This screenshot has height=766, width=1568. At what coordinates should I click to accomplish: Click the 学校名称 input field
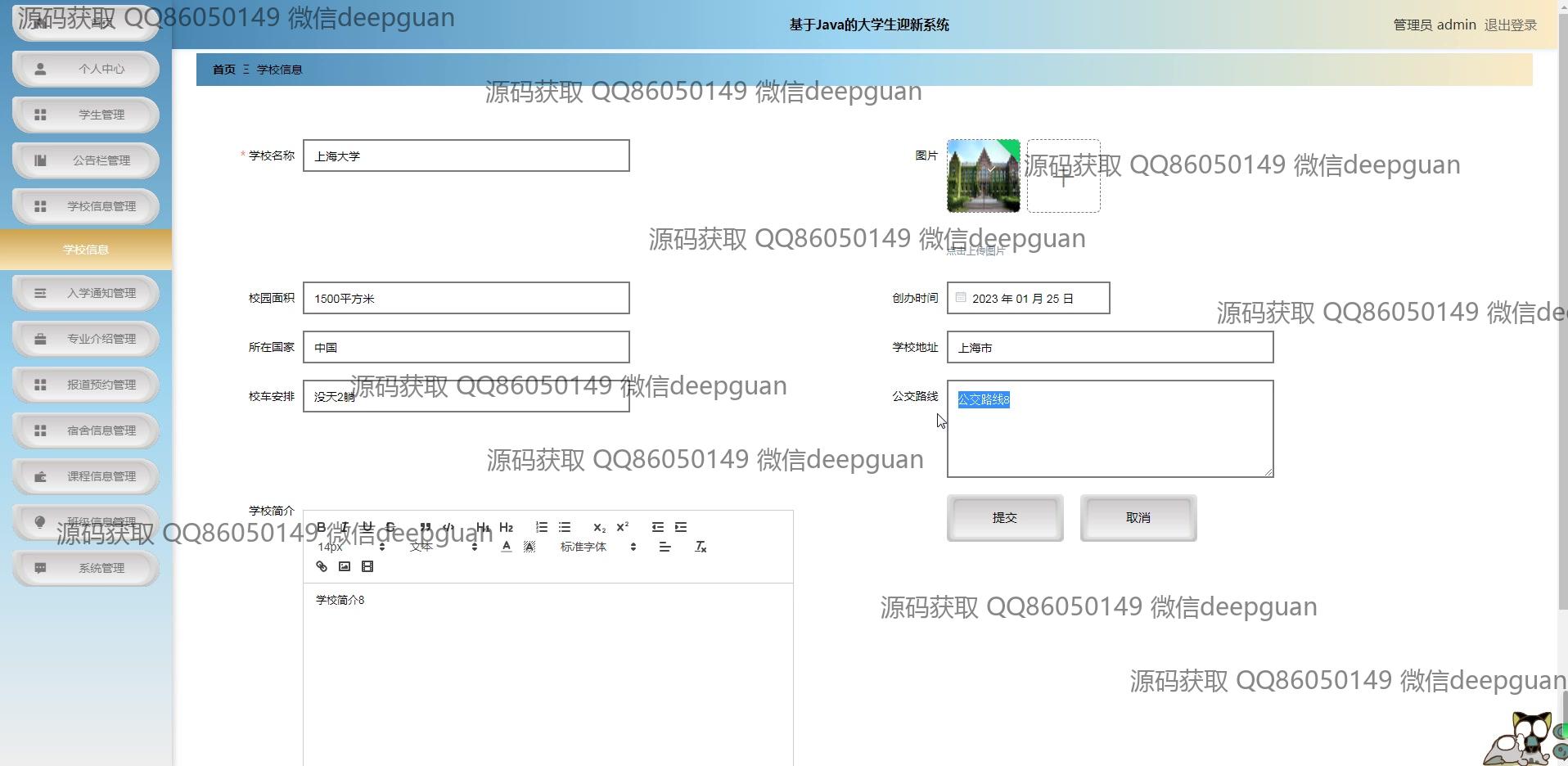coord(466,155)
